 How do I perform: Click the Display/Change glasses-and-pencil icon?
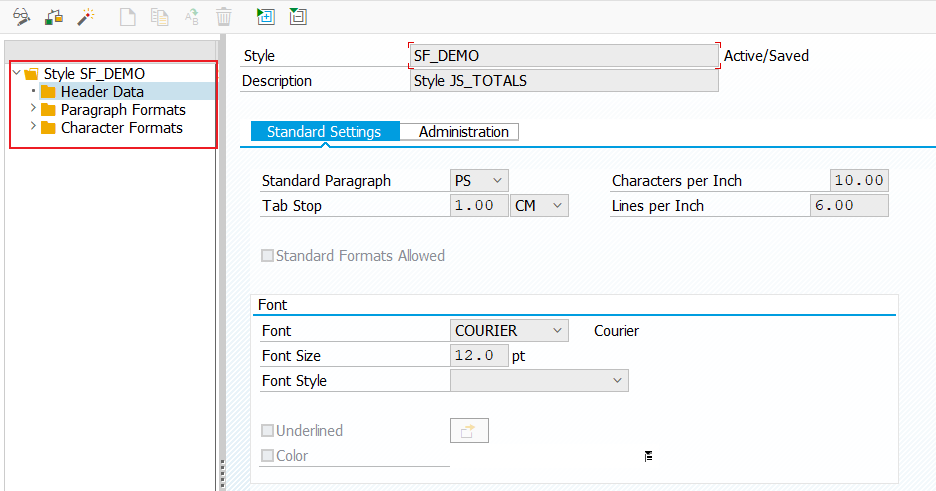click(x=21, y=16)
